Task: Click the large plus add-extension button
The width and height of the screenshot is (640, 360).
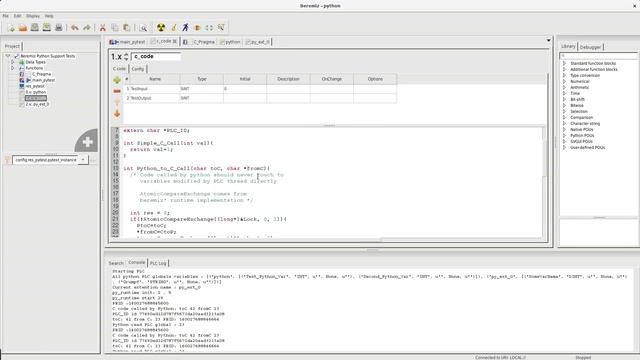Action: (x=87, y=142)
